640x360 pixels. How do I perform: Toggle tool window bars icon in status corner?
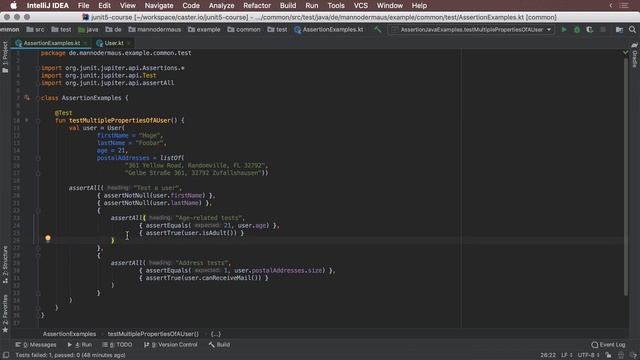(x=6, y=355)
